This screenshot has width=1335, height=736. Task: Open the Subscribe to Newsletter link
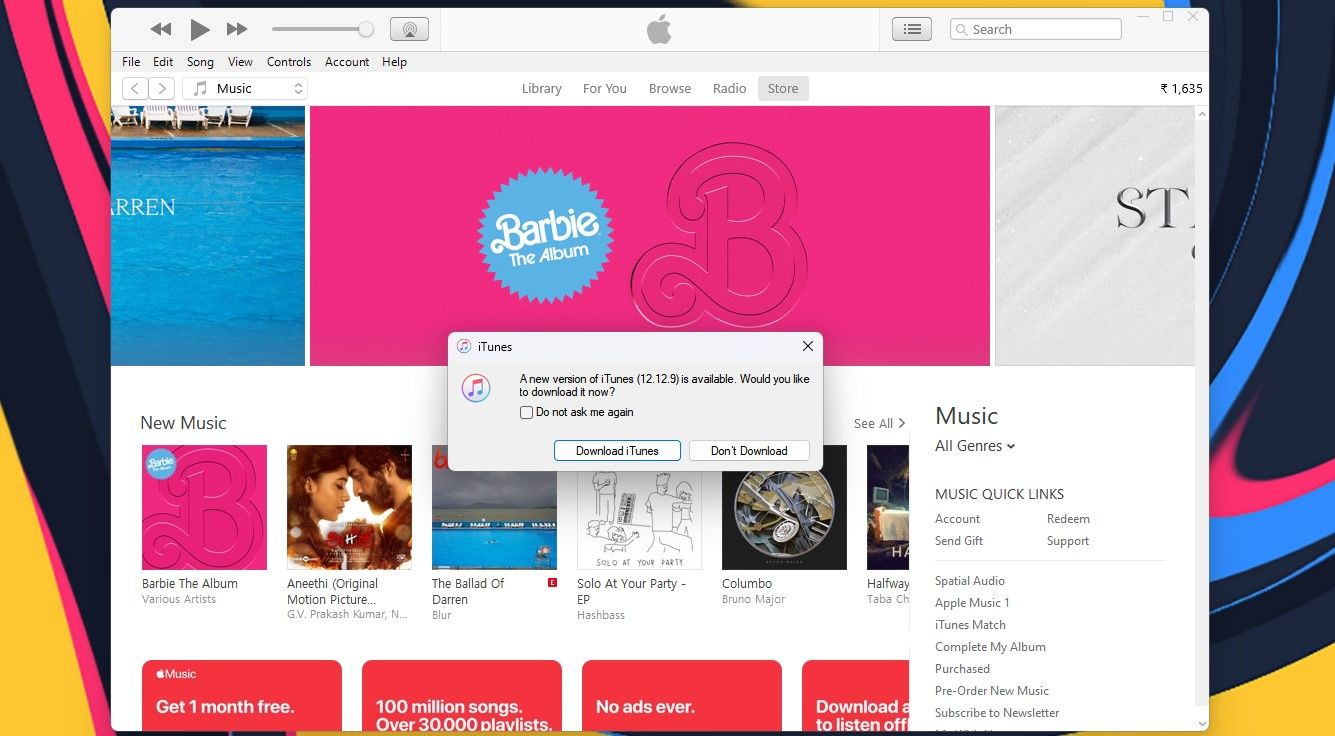click(x=997, y=713)
